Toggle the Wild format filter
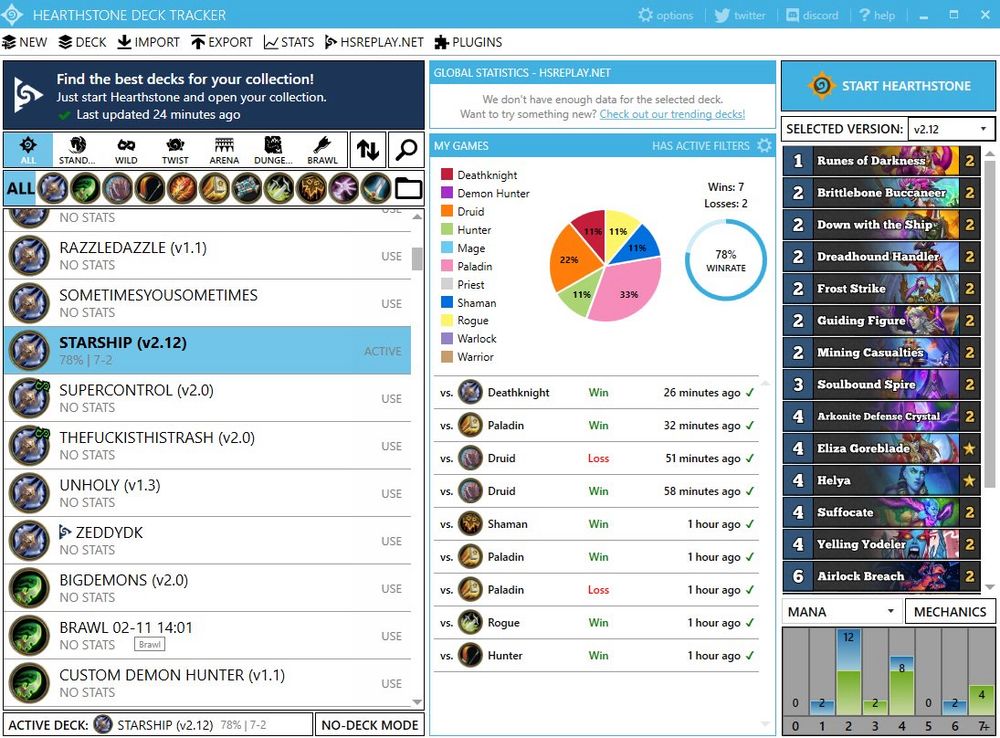The width and height of the screenshot is (1000, 738). (x=126, y=150)
